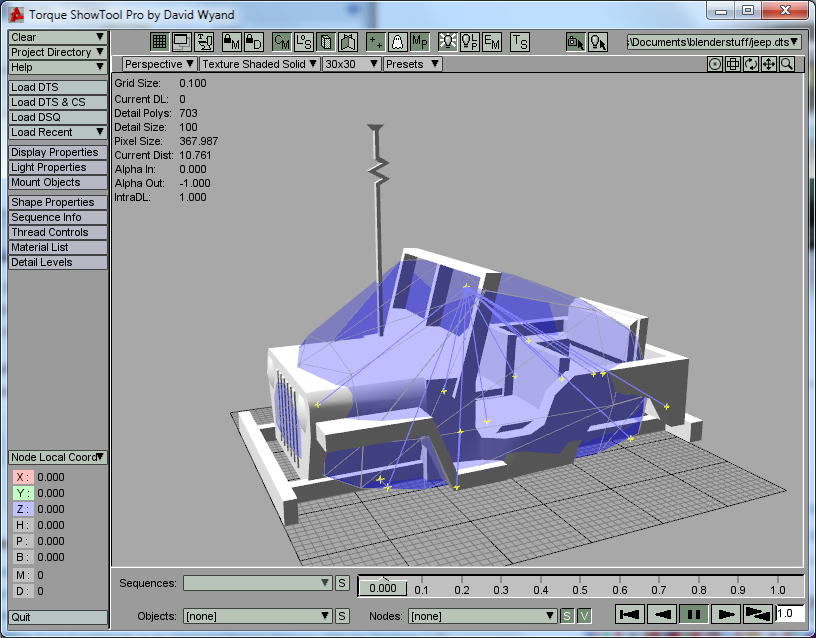The height and width of the screenshot is (638, 816).
Task: Toggle the S button beside Nodes
Action: pyautogui.click(x=567, y=616)
